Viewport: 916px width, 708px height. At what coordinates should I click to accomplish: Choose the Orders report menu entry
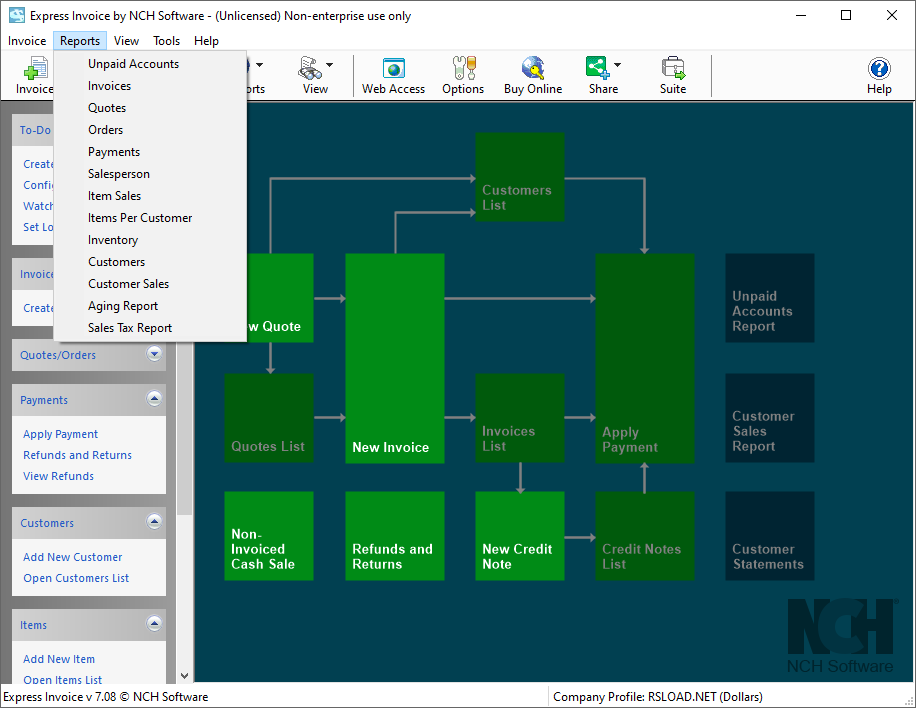150,130
